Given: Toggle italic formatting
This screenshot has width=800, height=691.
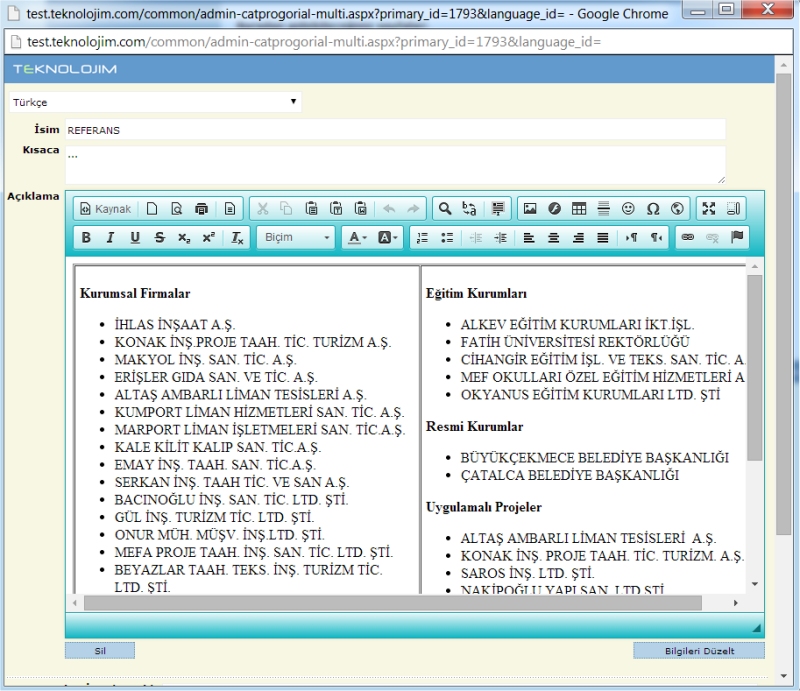Looking at the screenshot, I should [110, 238].
